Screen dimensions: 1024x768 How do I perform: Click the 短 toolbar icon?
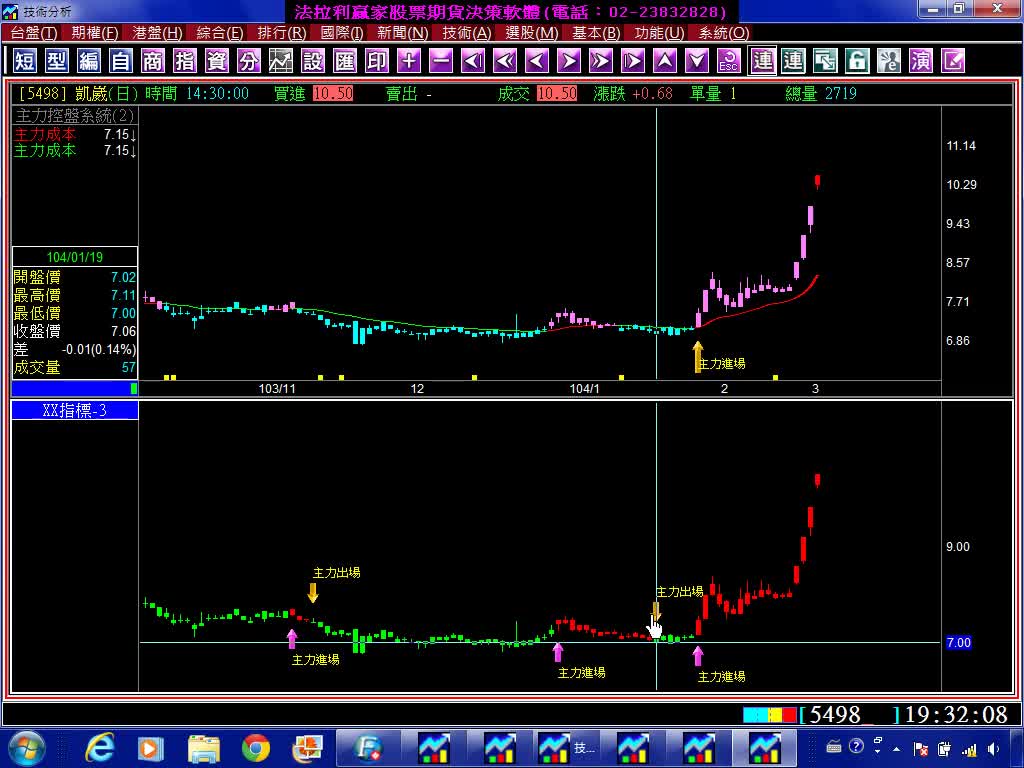[x=25, y=61]
